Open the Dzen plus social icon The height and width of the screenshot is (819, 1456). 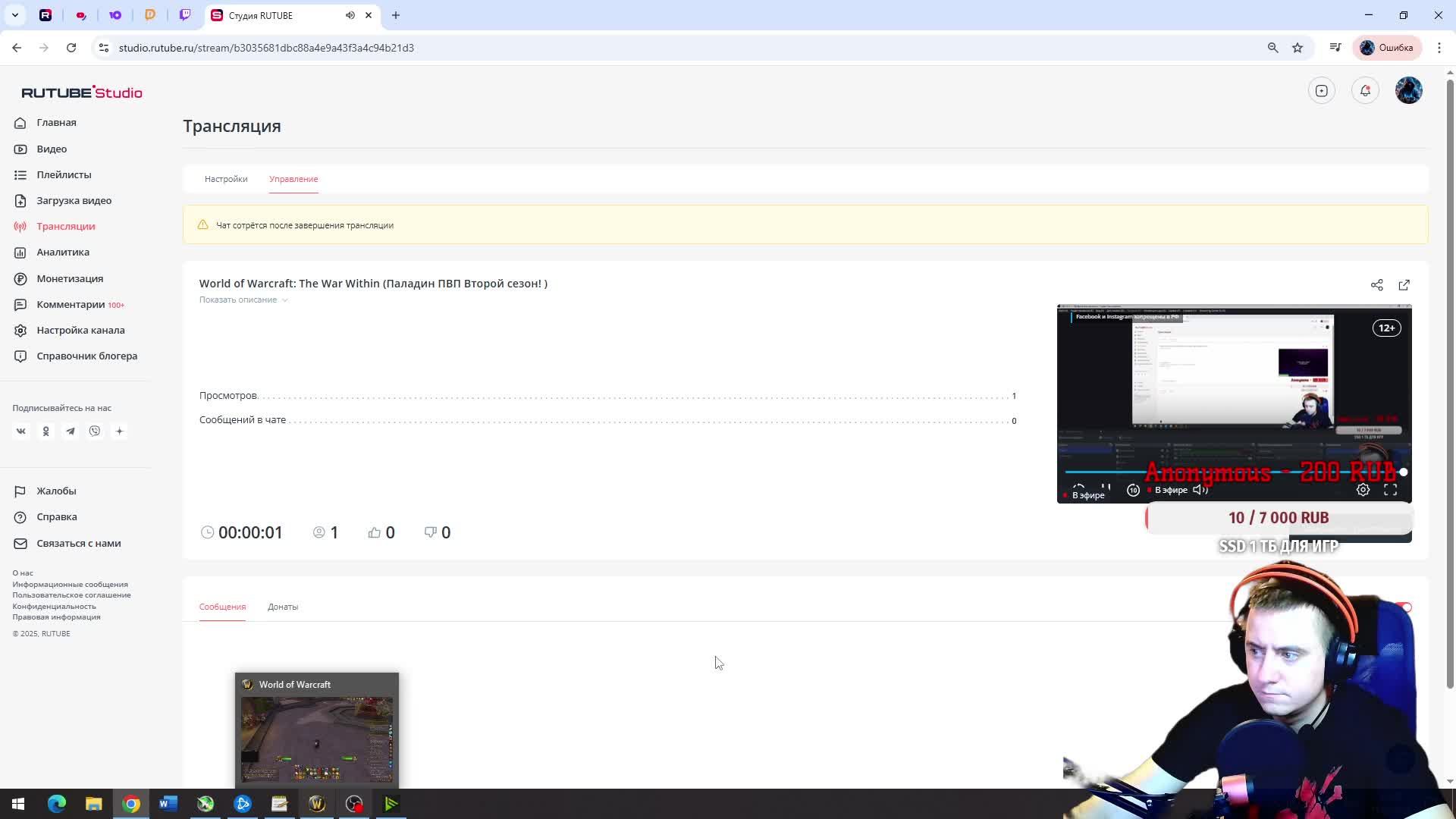pyautogui.click(x=119, y=431)
